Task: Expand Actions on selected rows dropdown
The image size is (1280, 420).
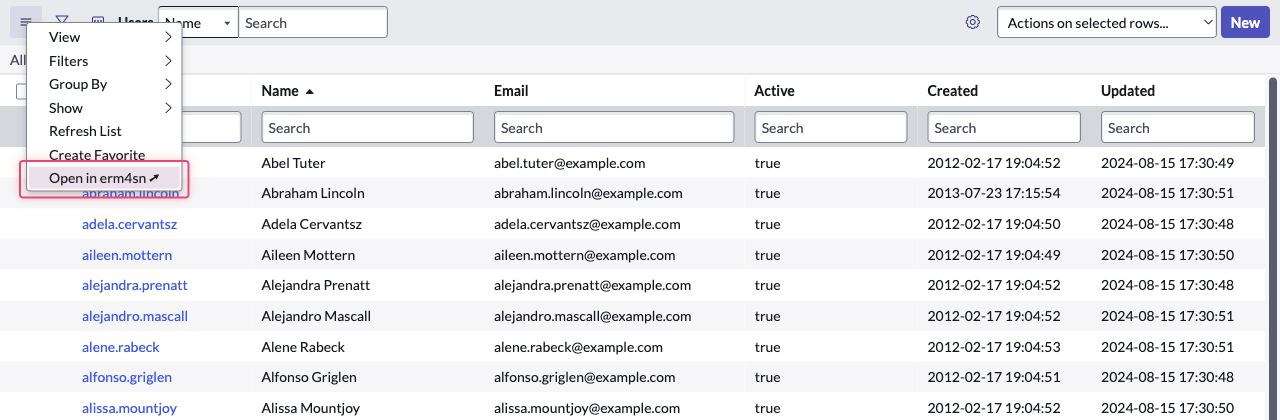Action: 1105,22
